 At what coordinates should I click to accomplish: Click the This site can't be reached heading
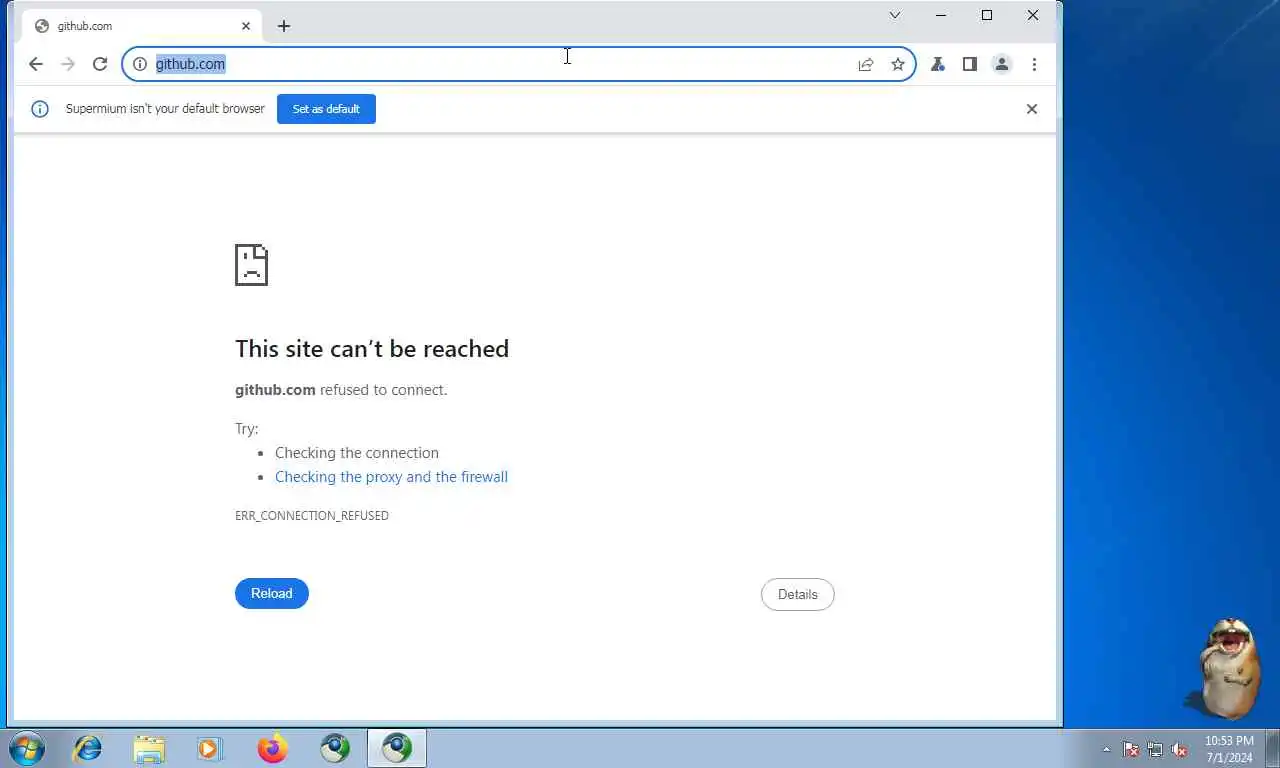[x=372, y=348]
